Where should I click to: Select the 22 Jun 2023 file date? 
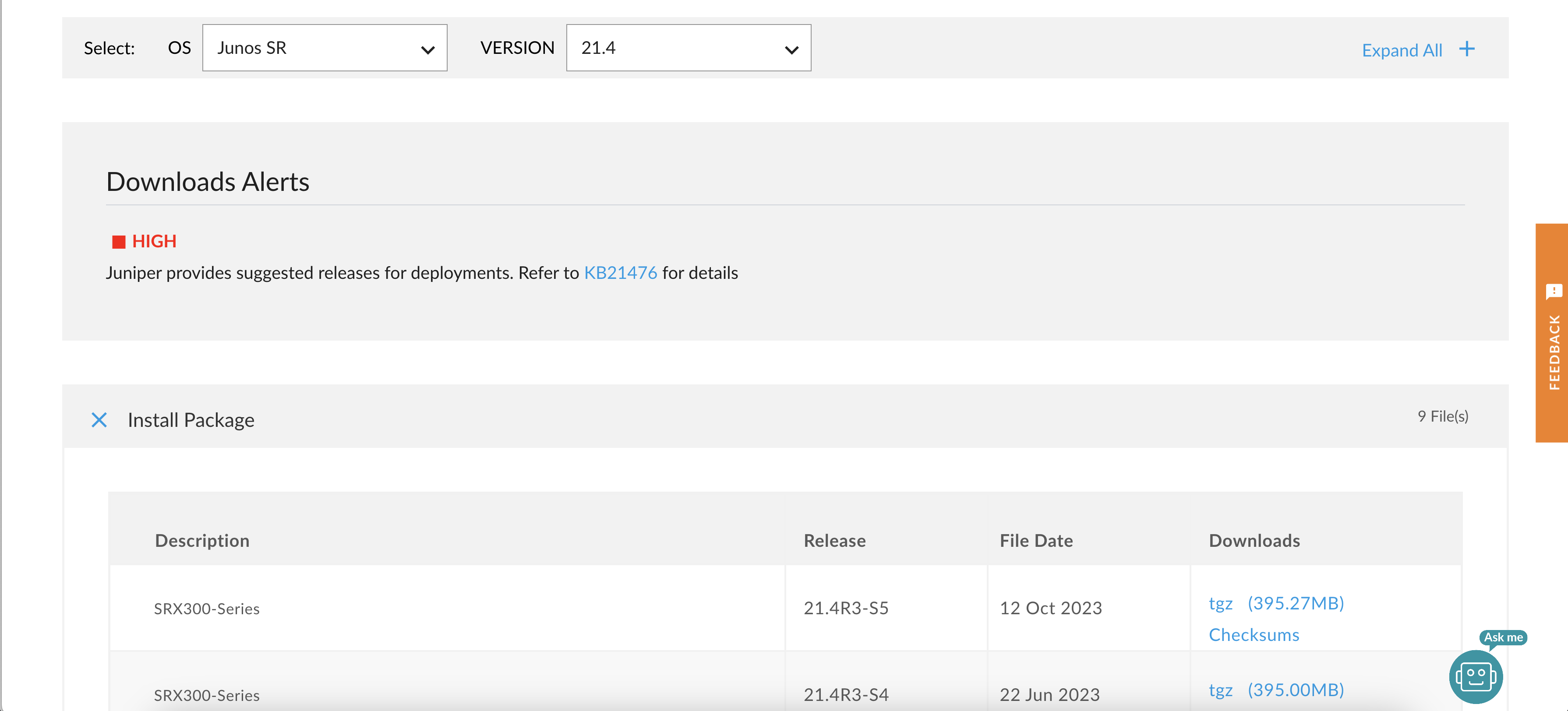(1049, 694)
